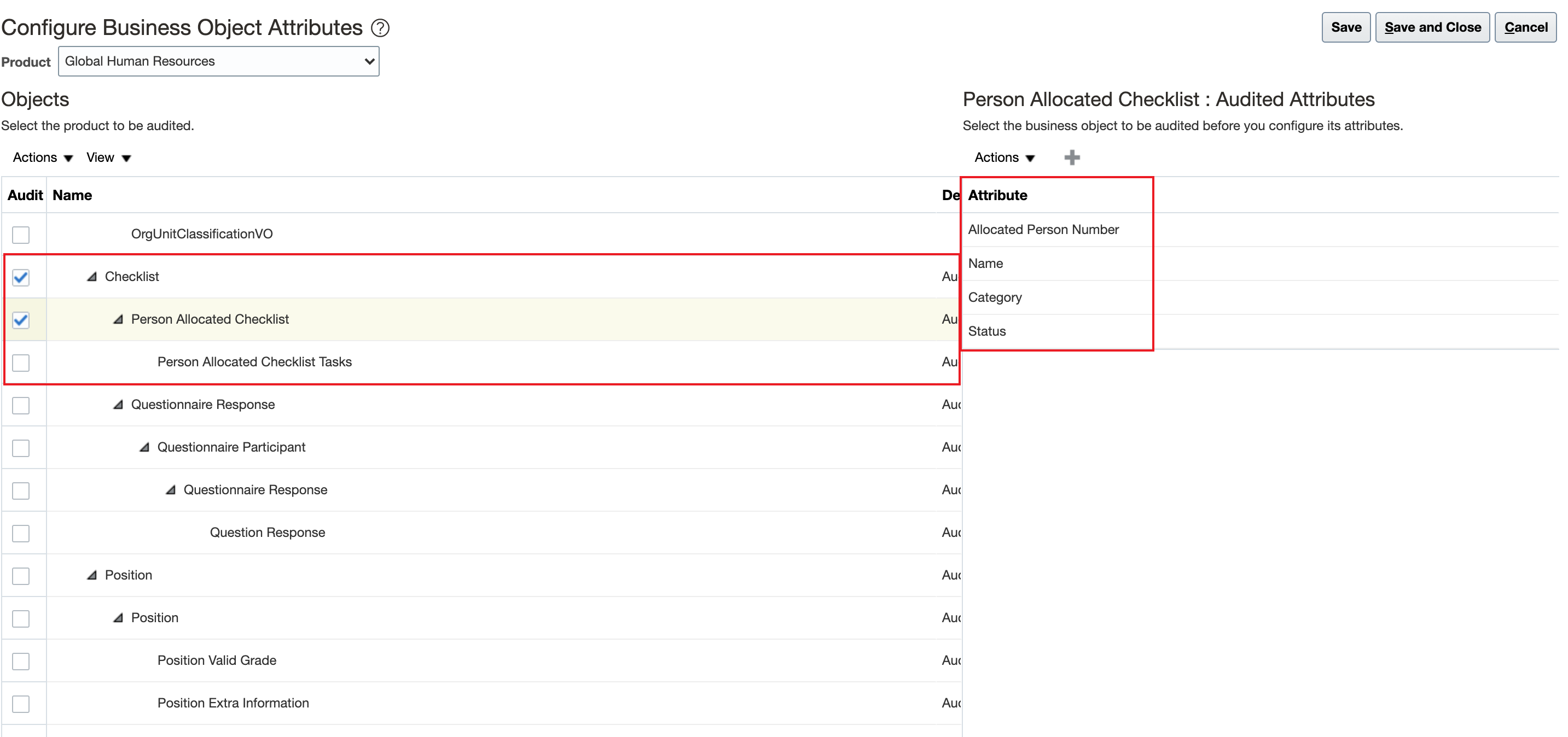Collapse the Questionnaire Participant tree node
1568x737 pixels.
click(x=144, y=448)
